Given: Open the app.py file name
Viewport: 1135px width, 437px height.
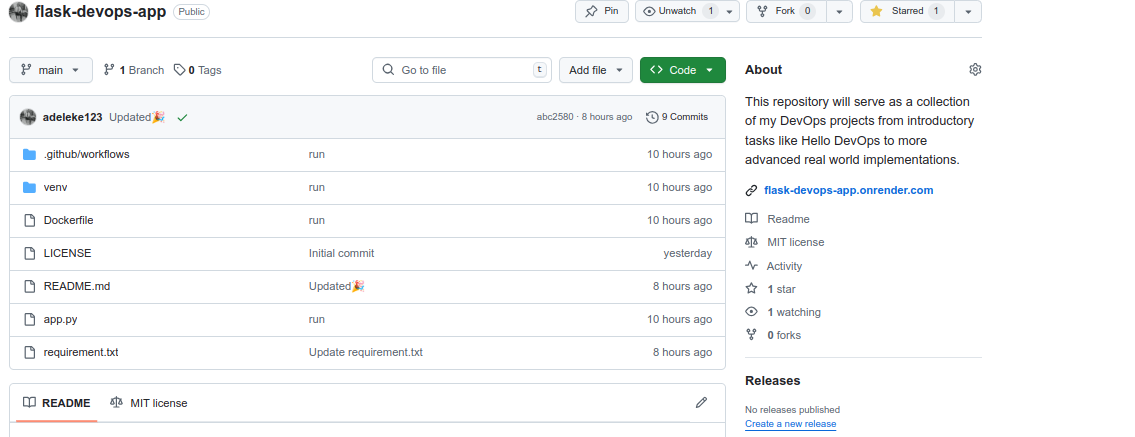Looking at the screenshot, I should 60,319.
